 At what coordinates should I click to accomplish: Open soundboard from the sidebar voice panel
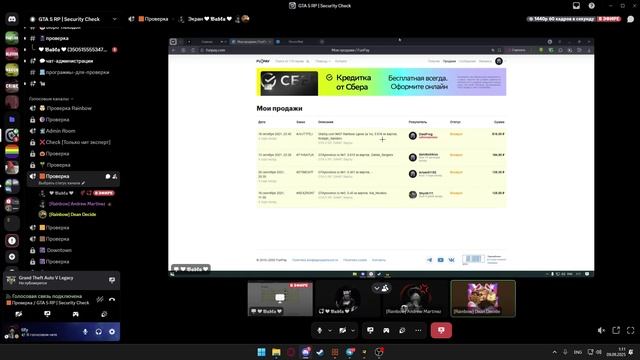point(104,314)
